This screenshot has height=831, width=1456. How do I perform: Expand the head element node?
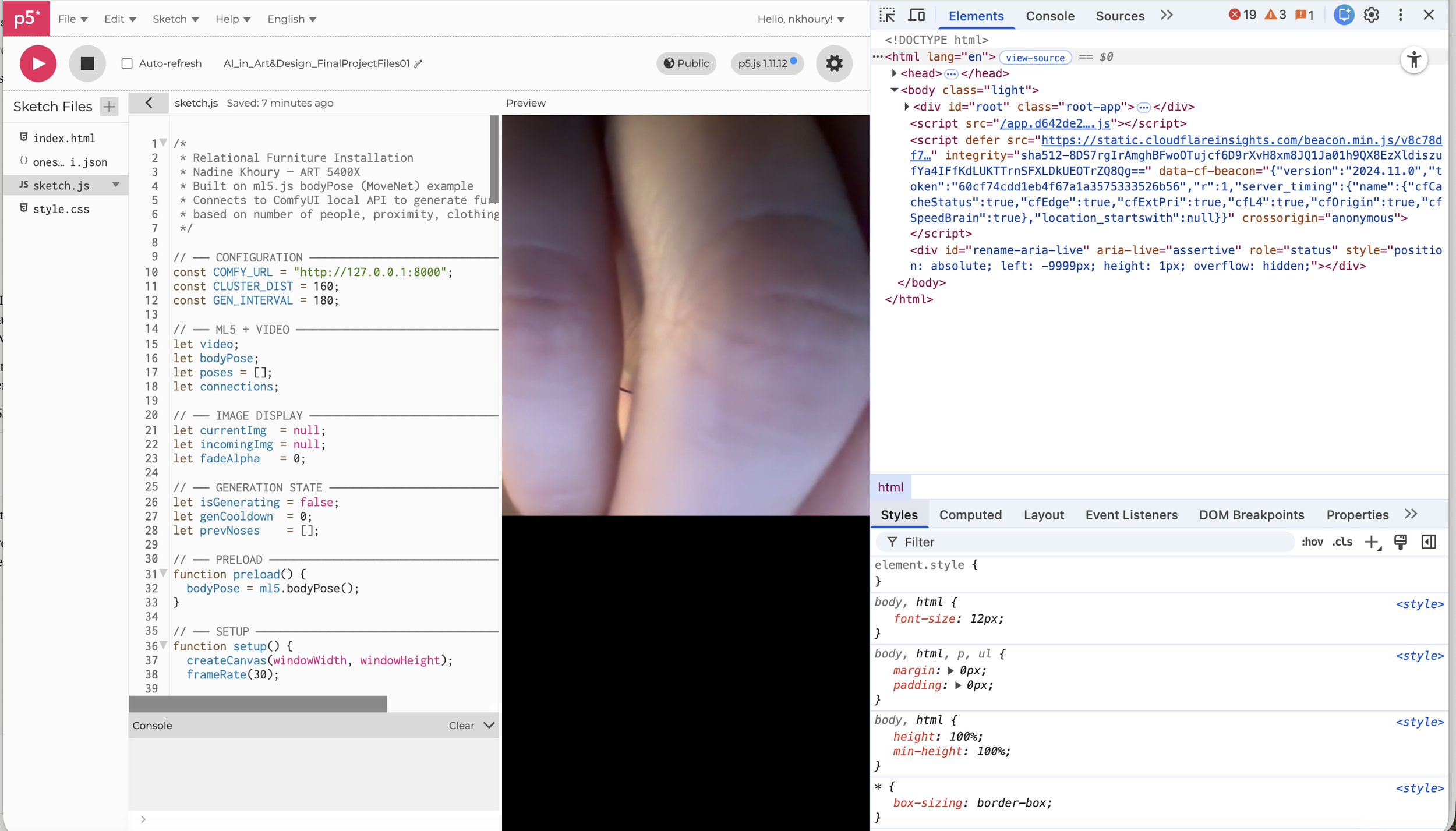click(x=894, y=73)
